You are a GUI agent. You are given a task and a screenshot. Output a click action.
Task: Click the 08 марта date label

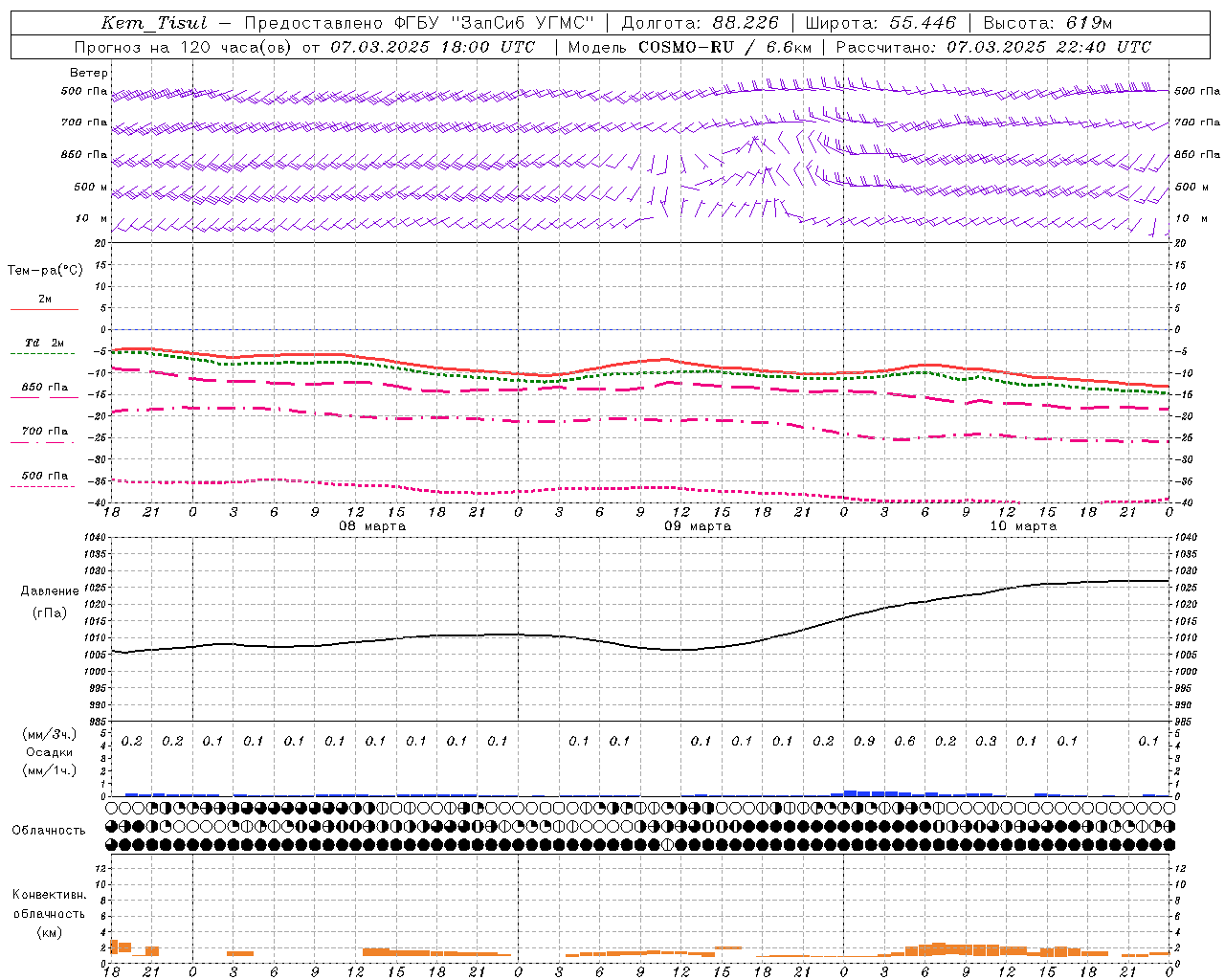pyautogui.click(x=372, y=526)
